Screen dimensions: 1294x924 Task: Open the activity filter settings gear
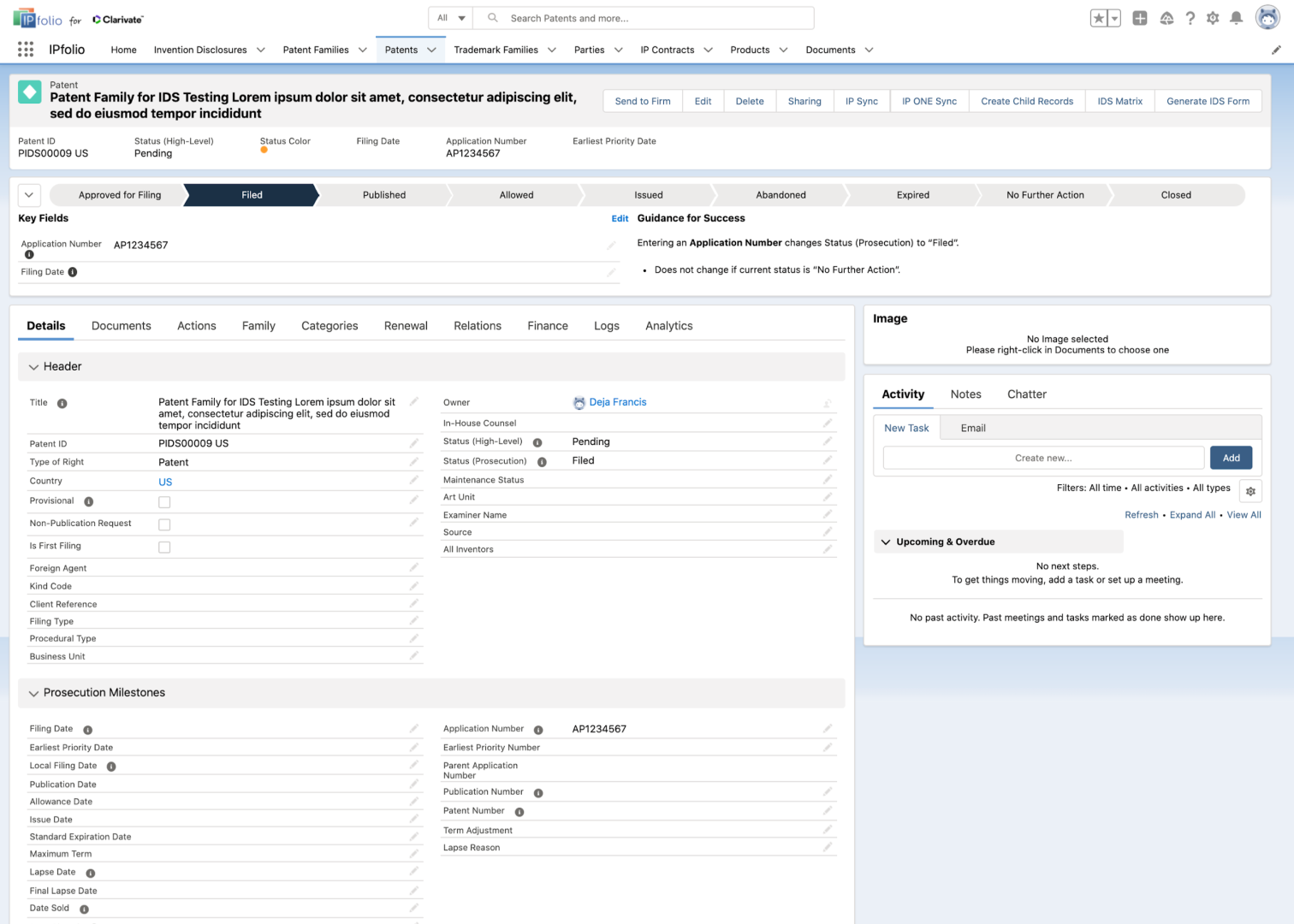pyautogui.click(x=1250, y=491)
